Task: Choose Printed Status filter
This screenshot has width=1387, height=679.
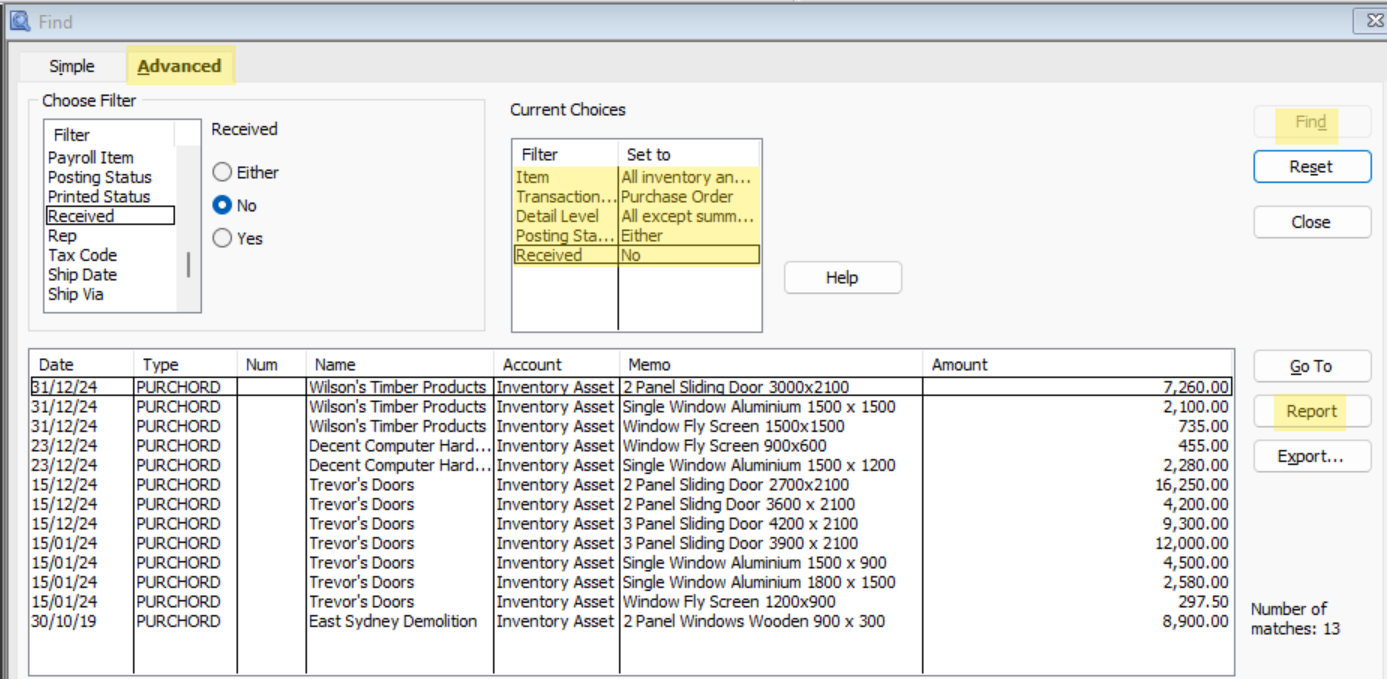Action: tap(99, 197)
